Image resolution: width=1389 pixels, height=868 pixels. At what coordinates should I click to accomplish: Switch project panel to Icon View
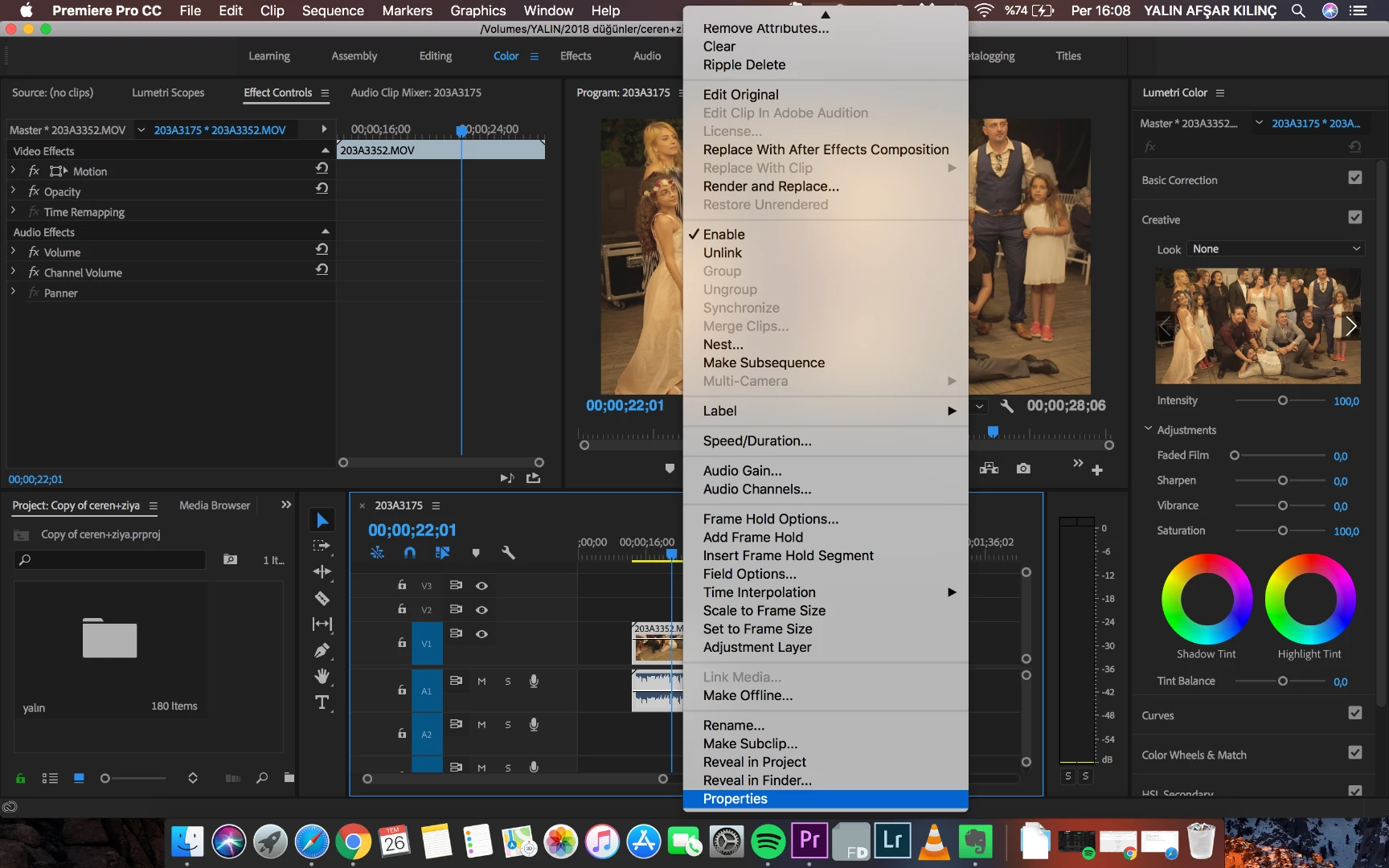click(79, 778)
